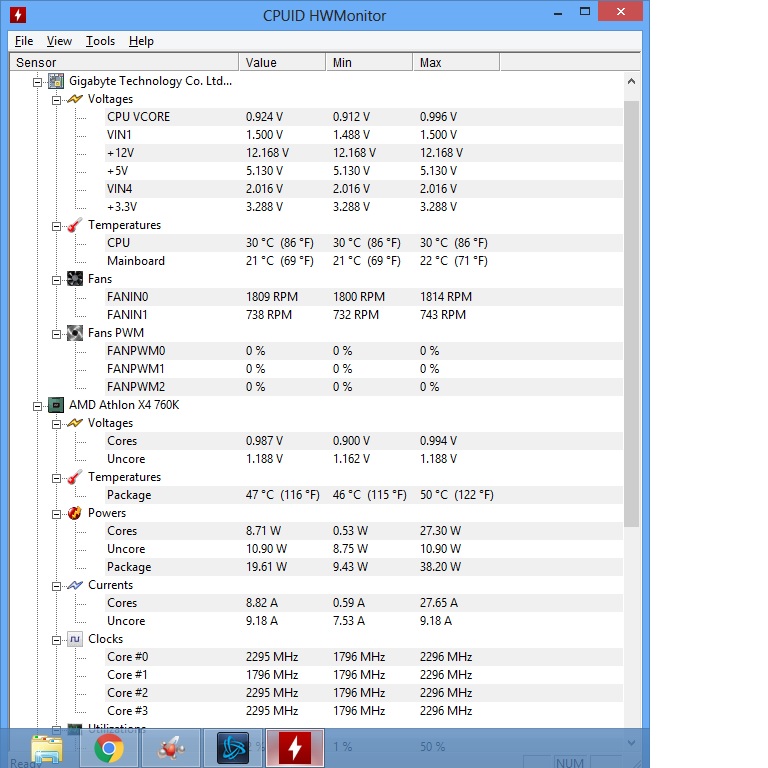Select the Core #2 clock row
This screenshot has width=768, height=768.
pos(363,693)
